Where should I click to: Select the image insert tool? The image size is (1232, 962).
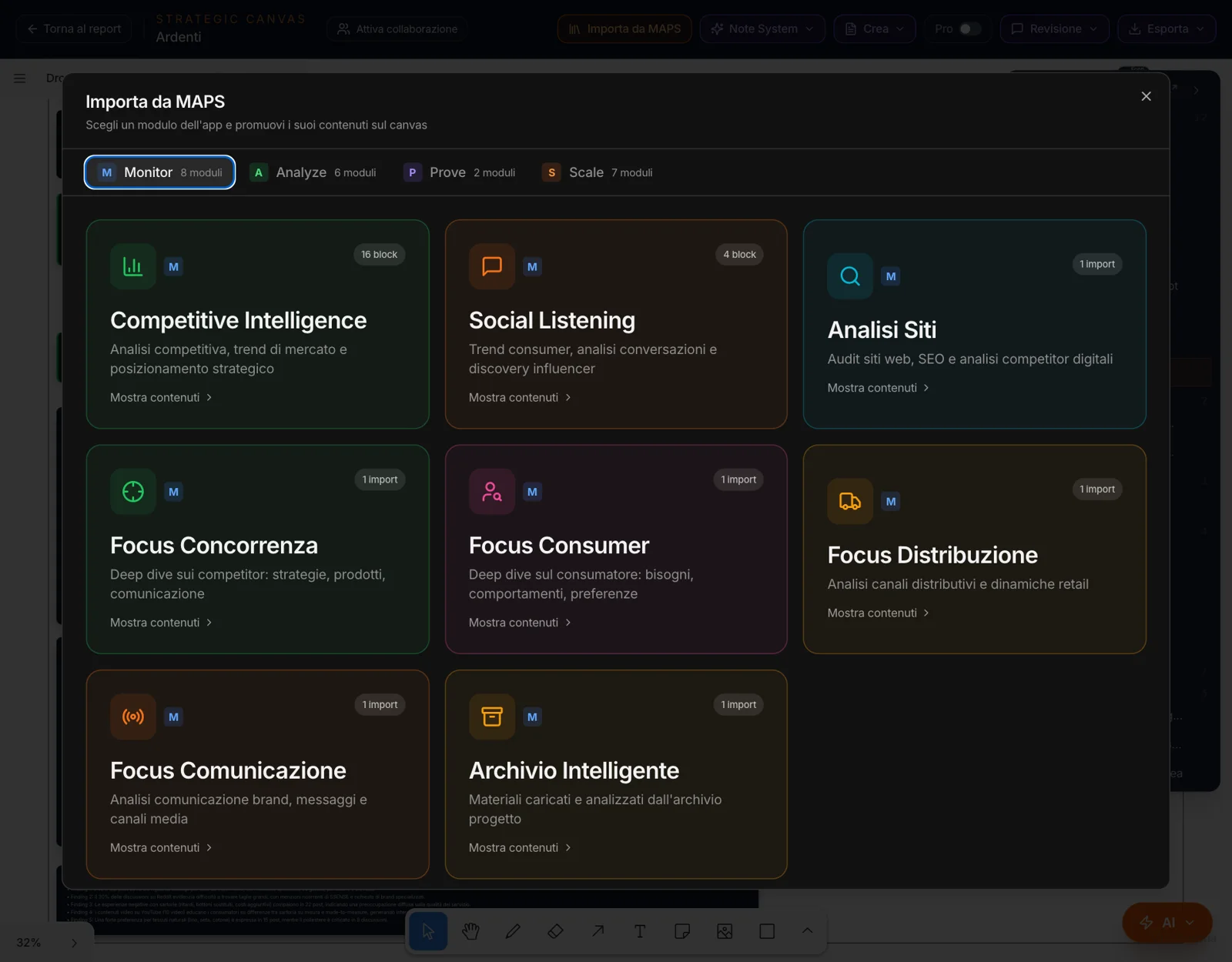point(725,931)
